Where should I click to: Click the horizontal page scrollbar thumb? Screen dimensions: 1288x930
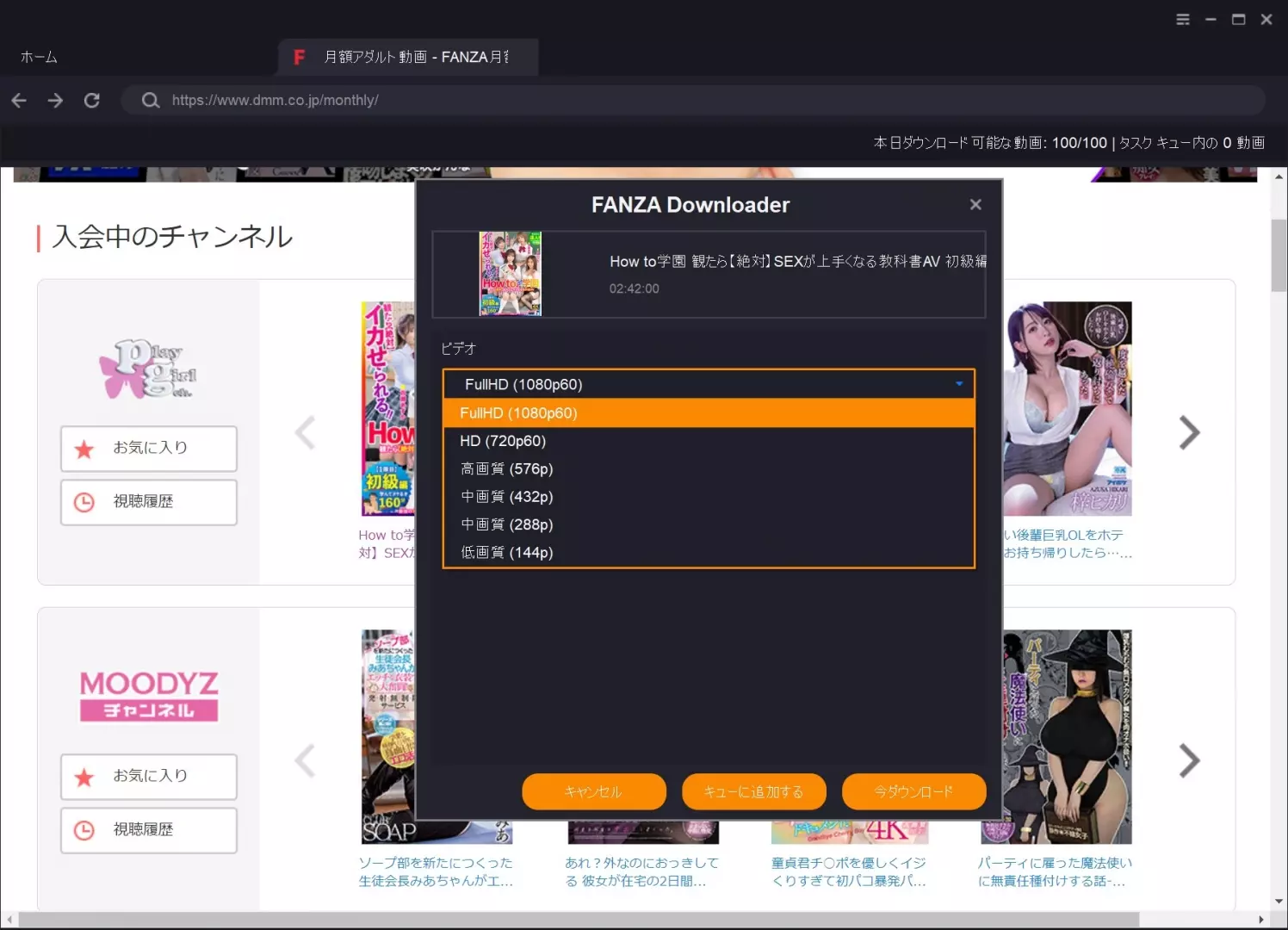(579, 920)
